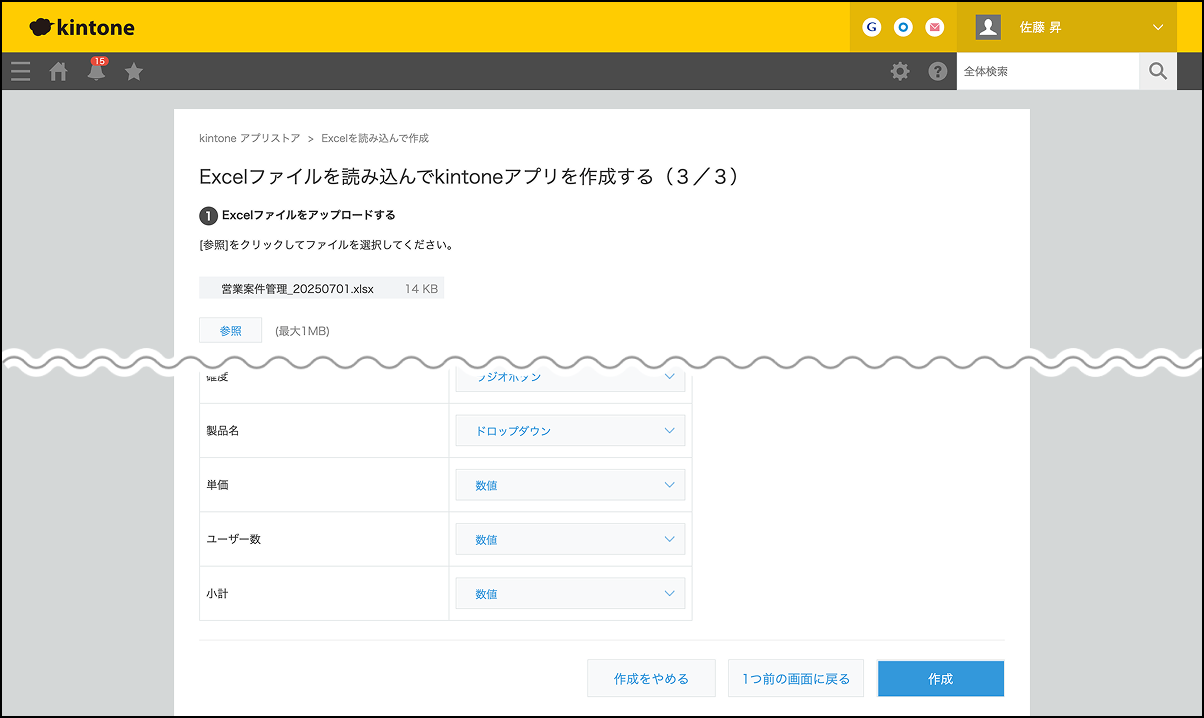Image resolution: width=1204 pixels, height=718 pixels.
Task: Open the settings gear icon
Action: (x=900, y=71)
